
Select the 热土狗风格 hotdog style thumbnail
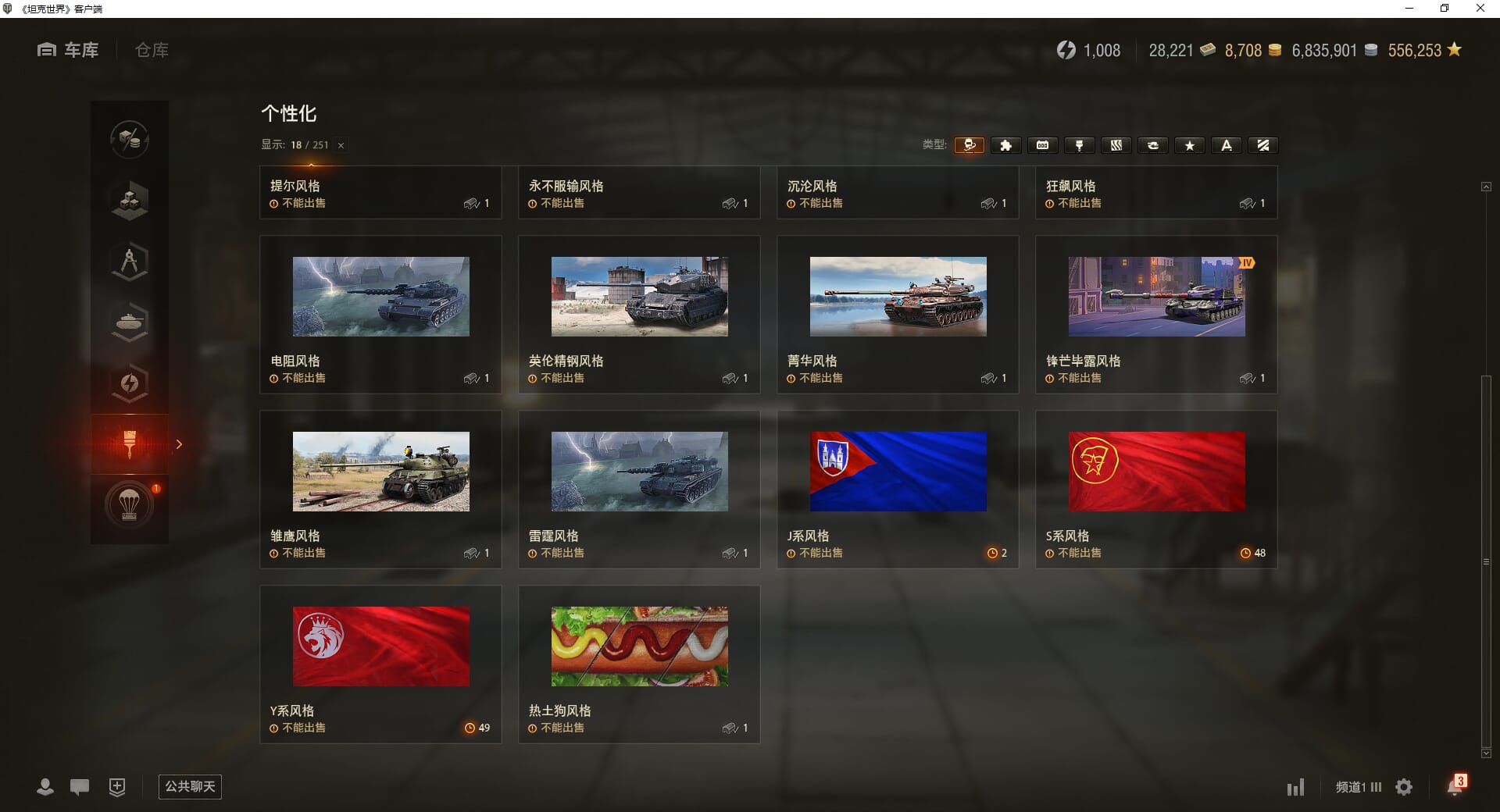640,646
